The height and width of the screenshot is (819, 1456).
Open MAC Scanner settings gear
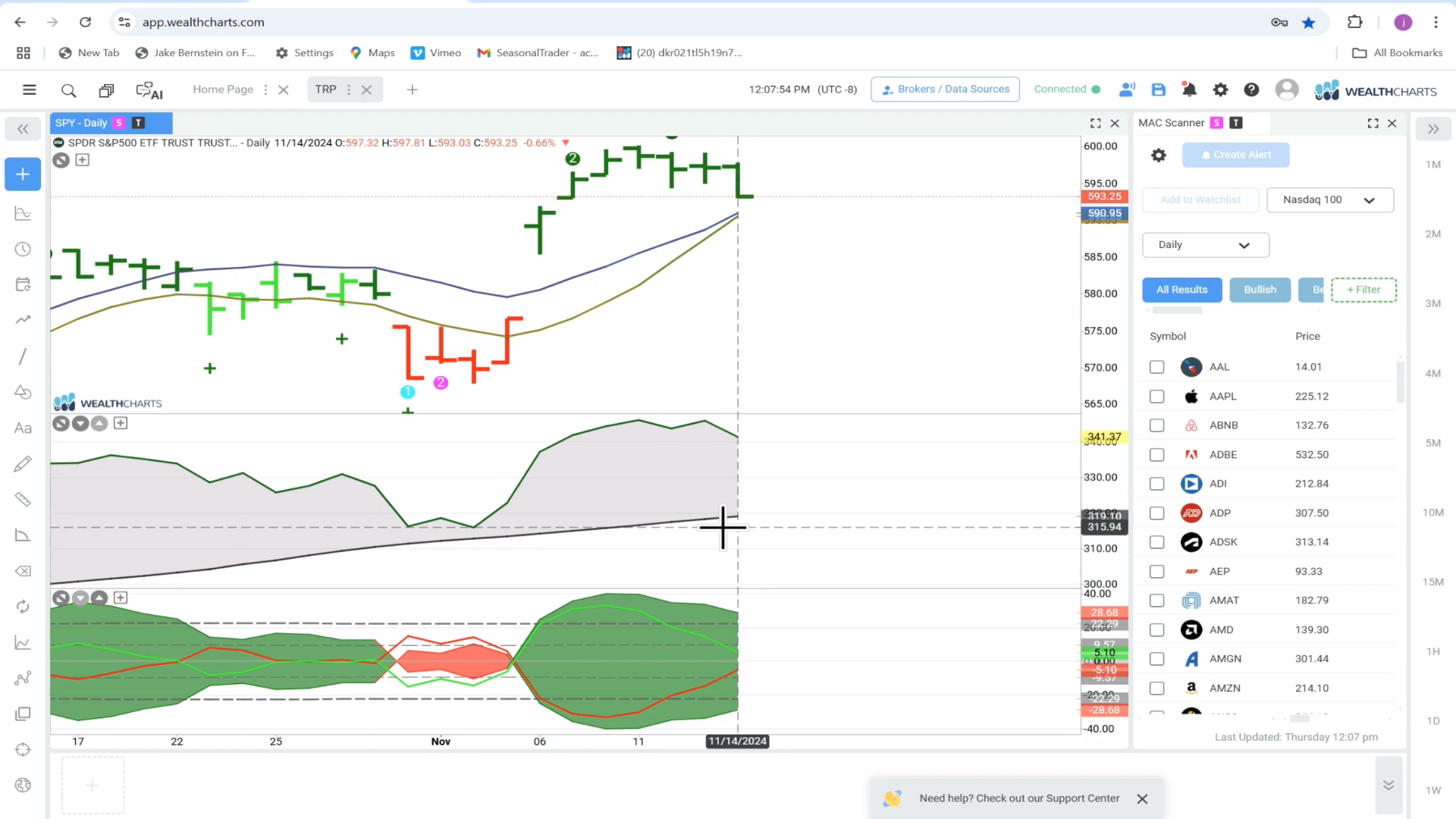tap(1158, 155)
